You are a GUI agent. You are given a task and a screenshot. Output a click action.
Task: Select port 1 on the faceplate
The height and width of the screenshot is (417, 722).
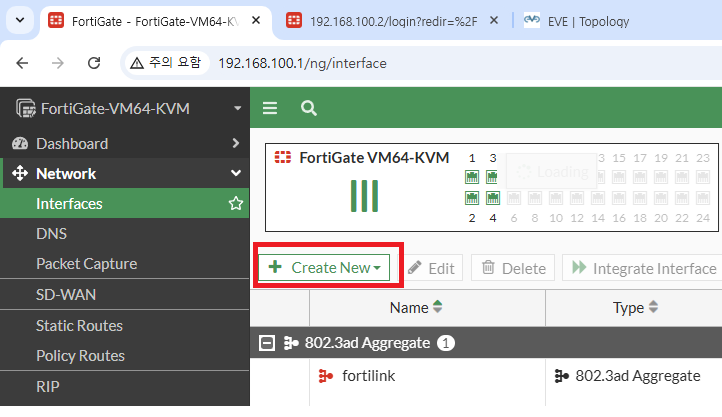(x=472, y=177)
